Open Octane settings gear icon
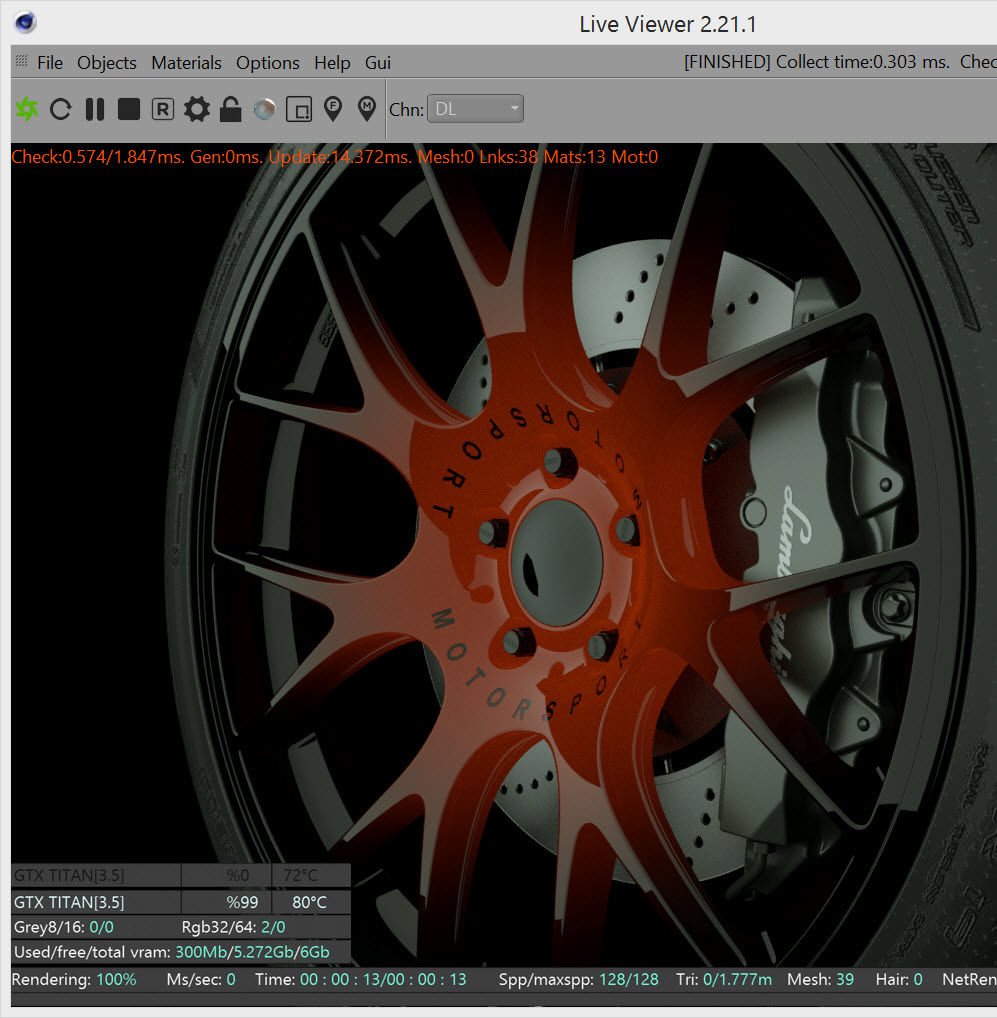 click(x=197, y=109)
